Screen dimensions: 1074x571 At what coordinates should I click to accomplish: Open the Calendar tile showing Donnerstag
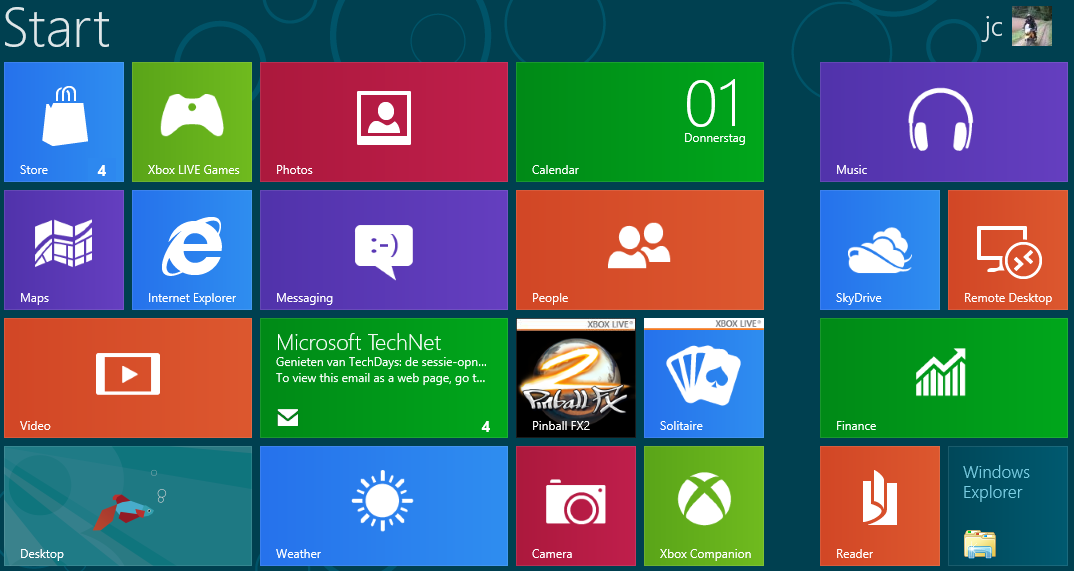640,122
